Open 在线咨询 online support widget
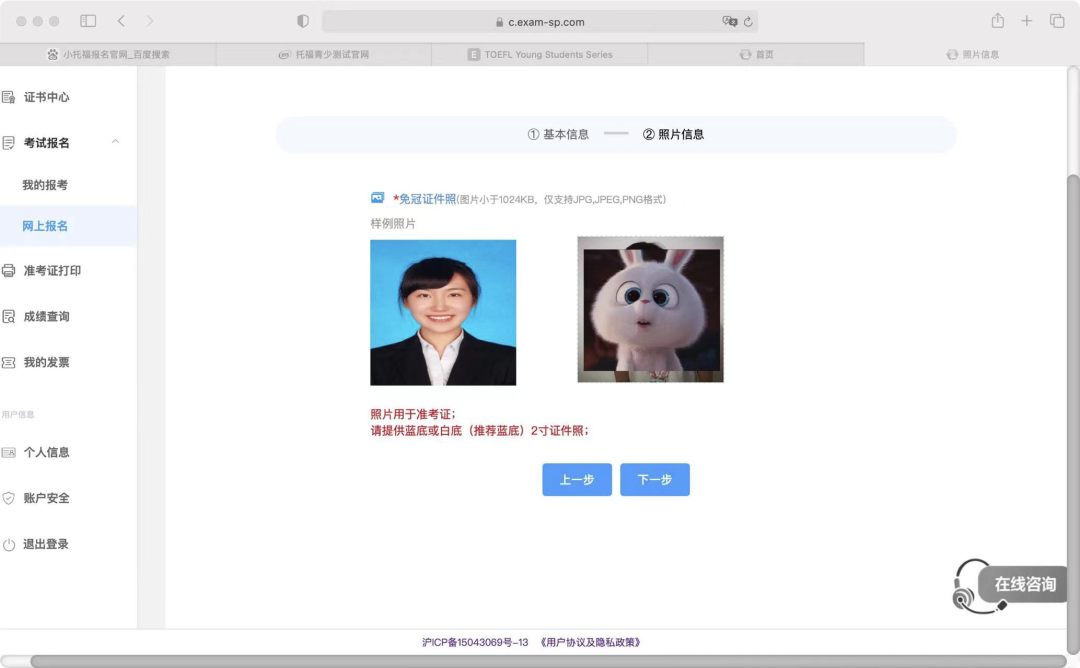Viewport: 1080px width, 668px height. tap(1024, 585)
